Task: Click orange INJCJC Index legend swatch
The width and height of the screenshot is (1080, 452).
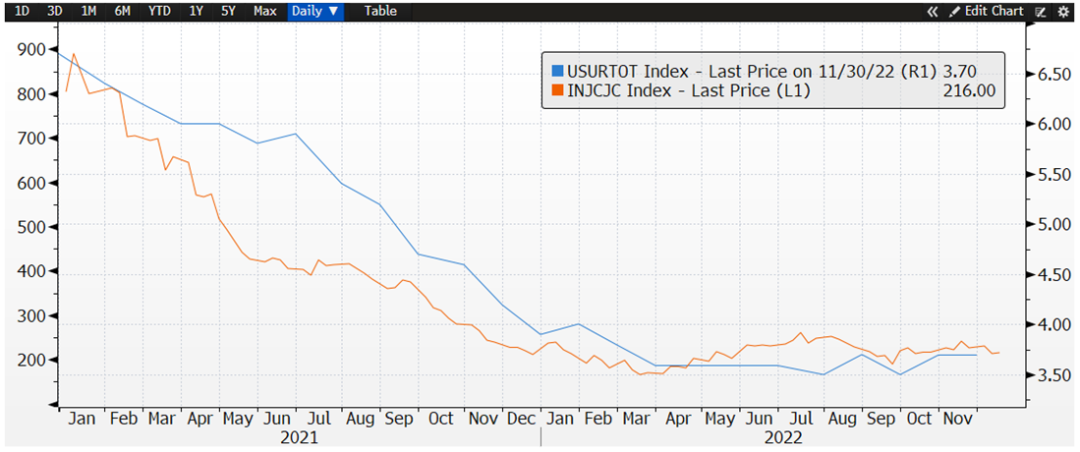Action: (557, 91)
